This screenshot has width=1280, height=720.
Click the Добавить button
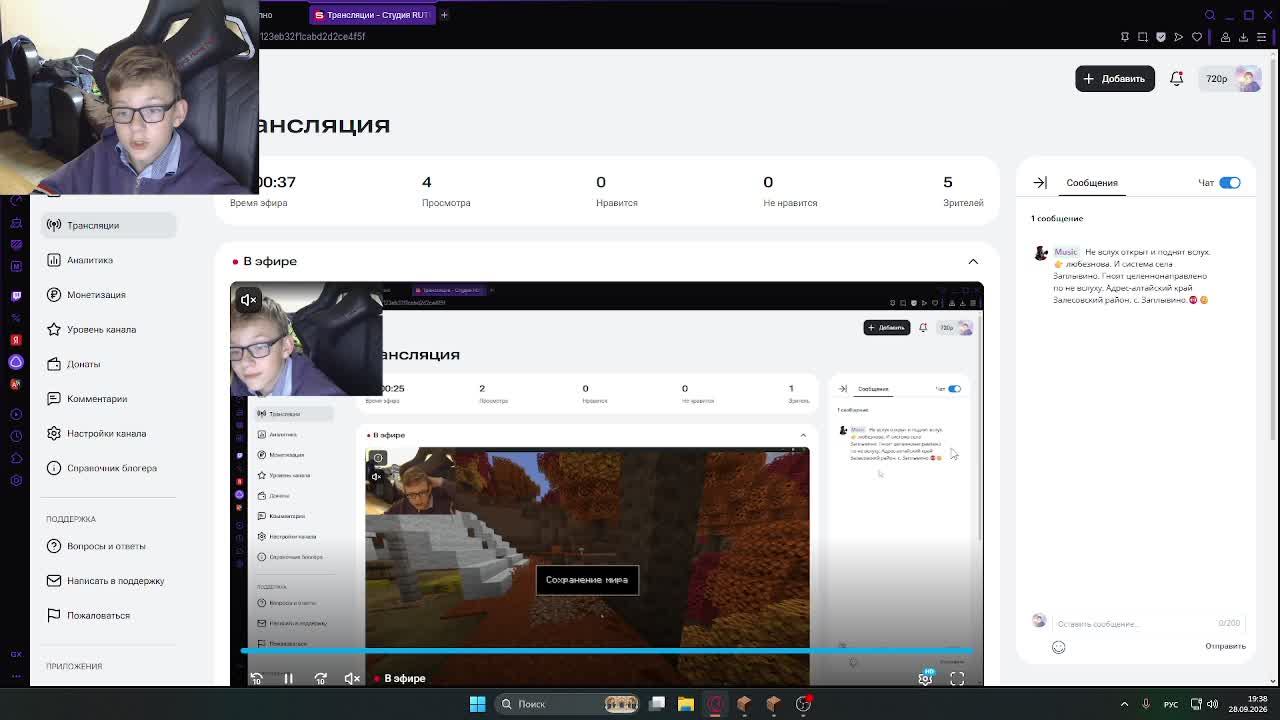click(x=1115, y=78)
